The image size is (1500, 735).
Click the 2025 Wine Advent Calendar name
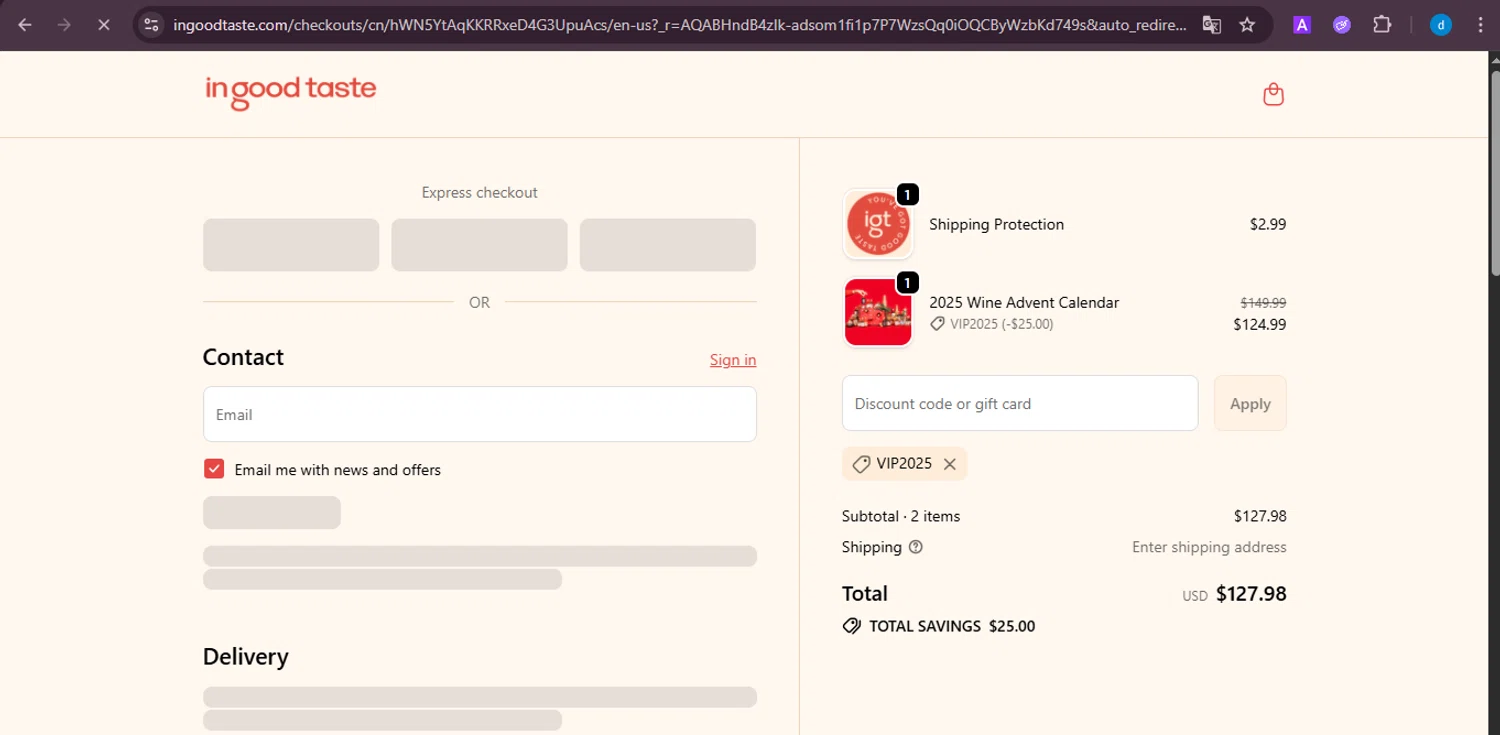click(1024, 302)
